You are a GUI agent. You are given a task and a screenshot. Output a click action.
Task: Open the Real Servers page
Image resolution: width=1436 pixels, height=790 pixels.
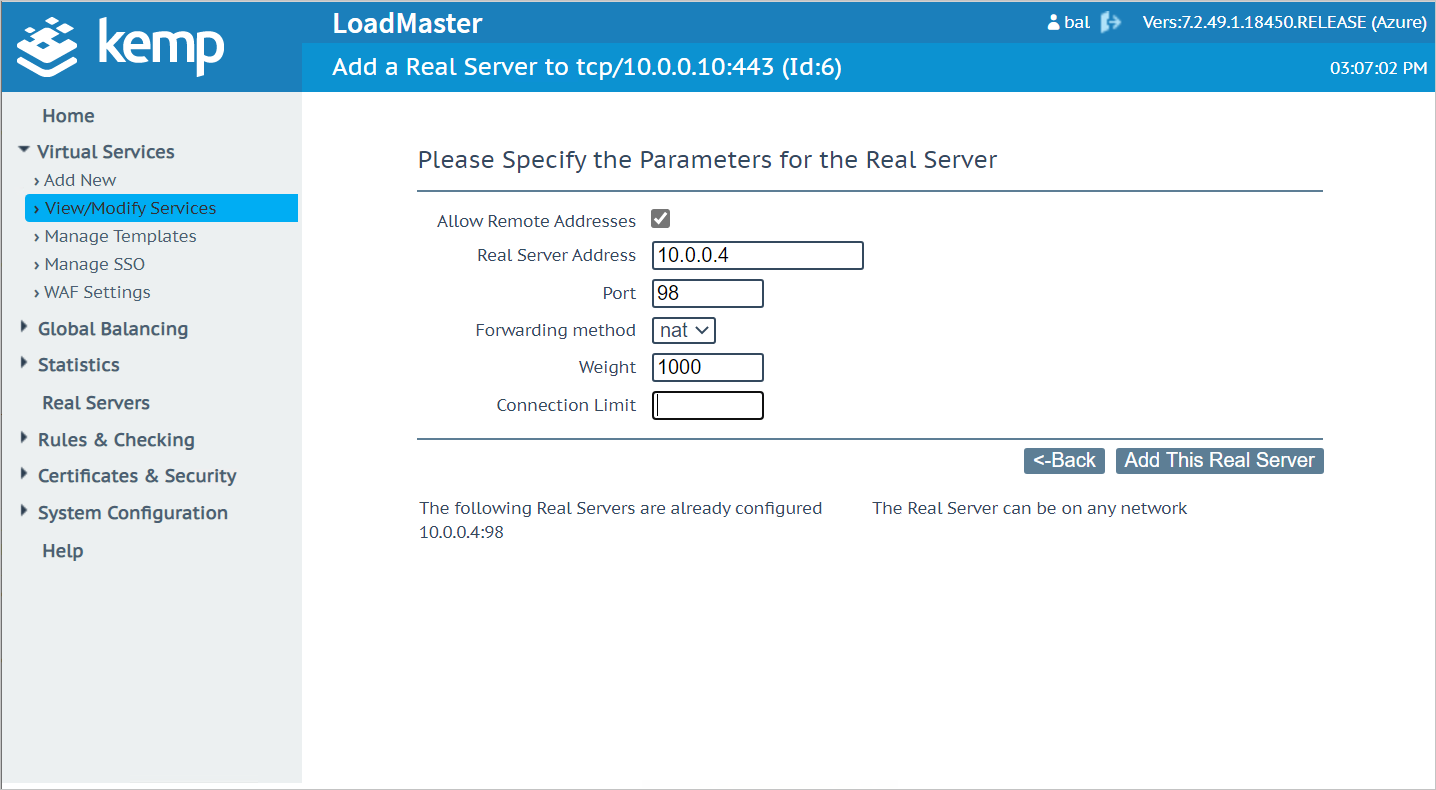pos(96,403)
